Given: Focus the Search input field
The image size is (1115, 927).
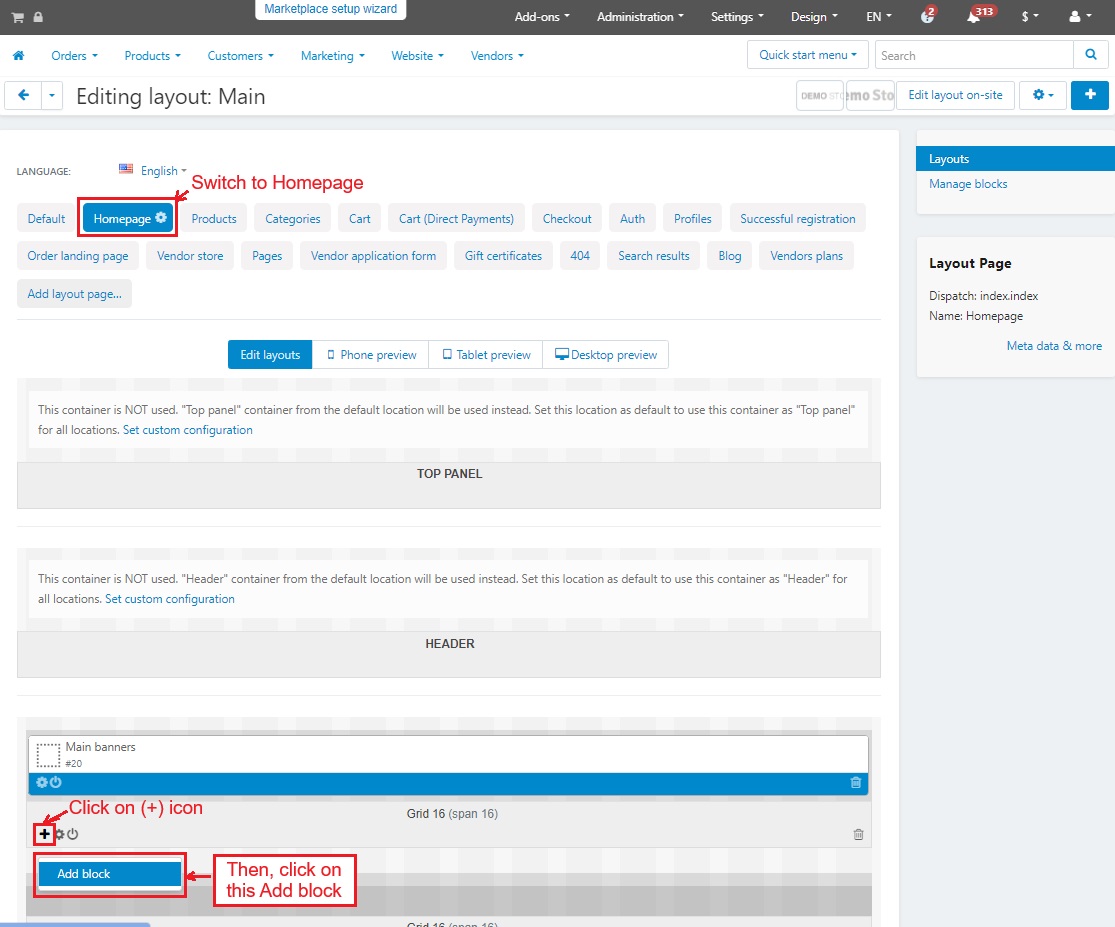Looking at the screenshot, I should (x=973, y=55).
